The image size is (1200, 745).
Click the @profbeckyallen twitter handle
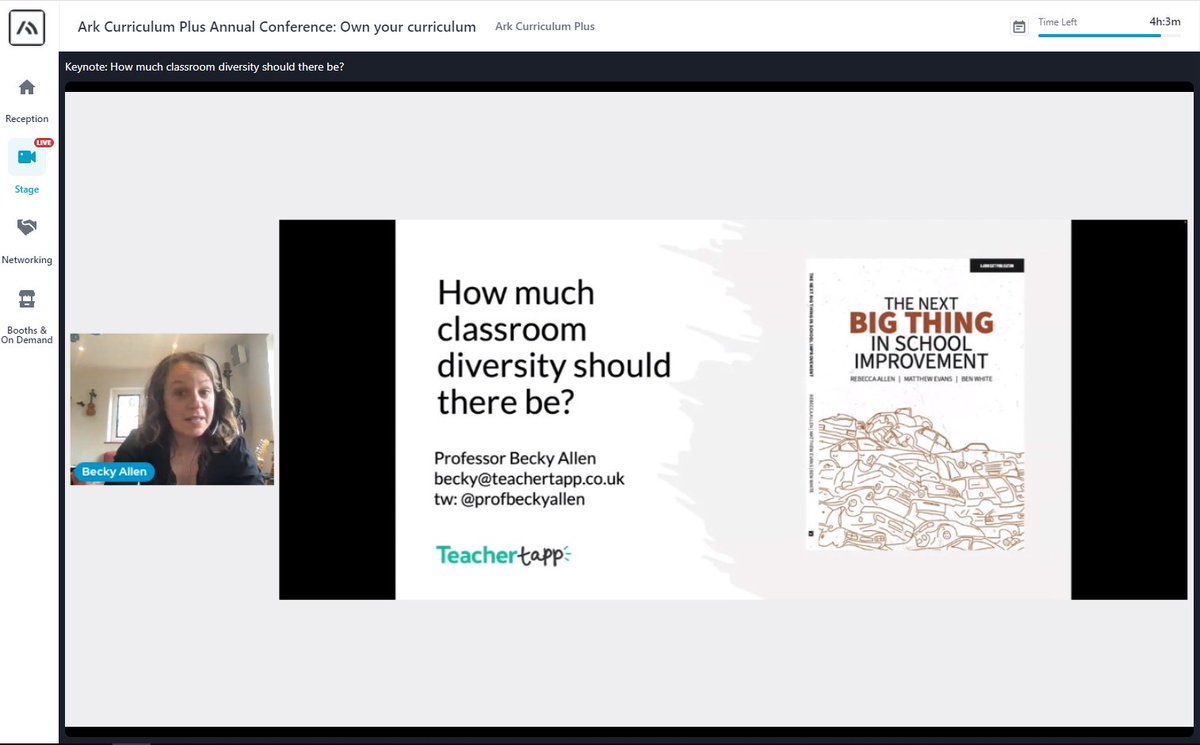[x=520, y=499]
